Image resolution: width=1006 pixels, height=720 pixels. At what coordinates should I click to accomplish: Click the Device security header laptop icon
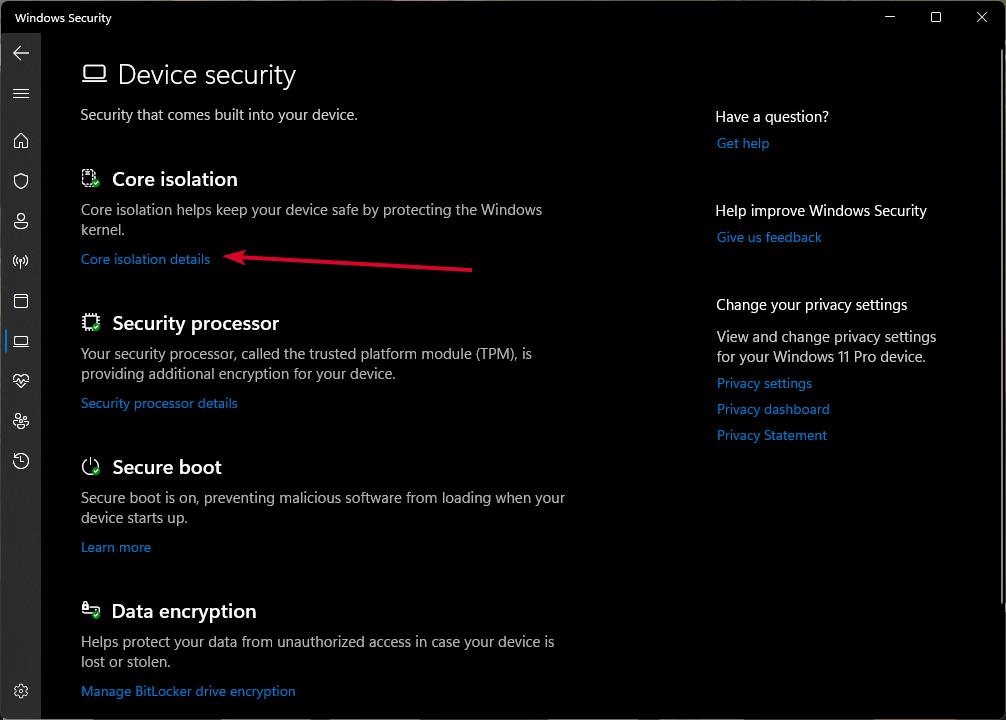click(x=94, y=74)
